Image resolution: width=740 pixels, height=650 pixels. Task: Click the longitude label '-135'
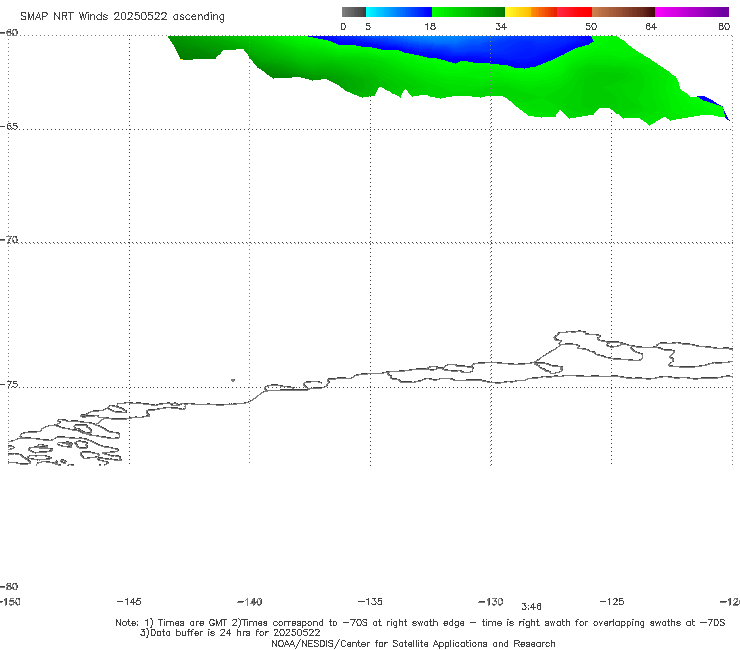tap(370, 601)
